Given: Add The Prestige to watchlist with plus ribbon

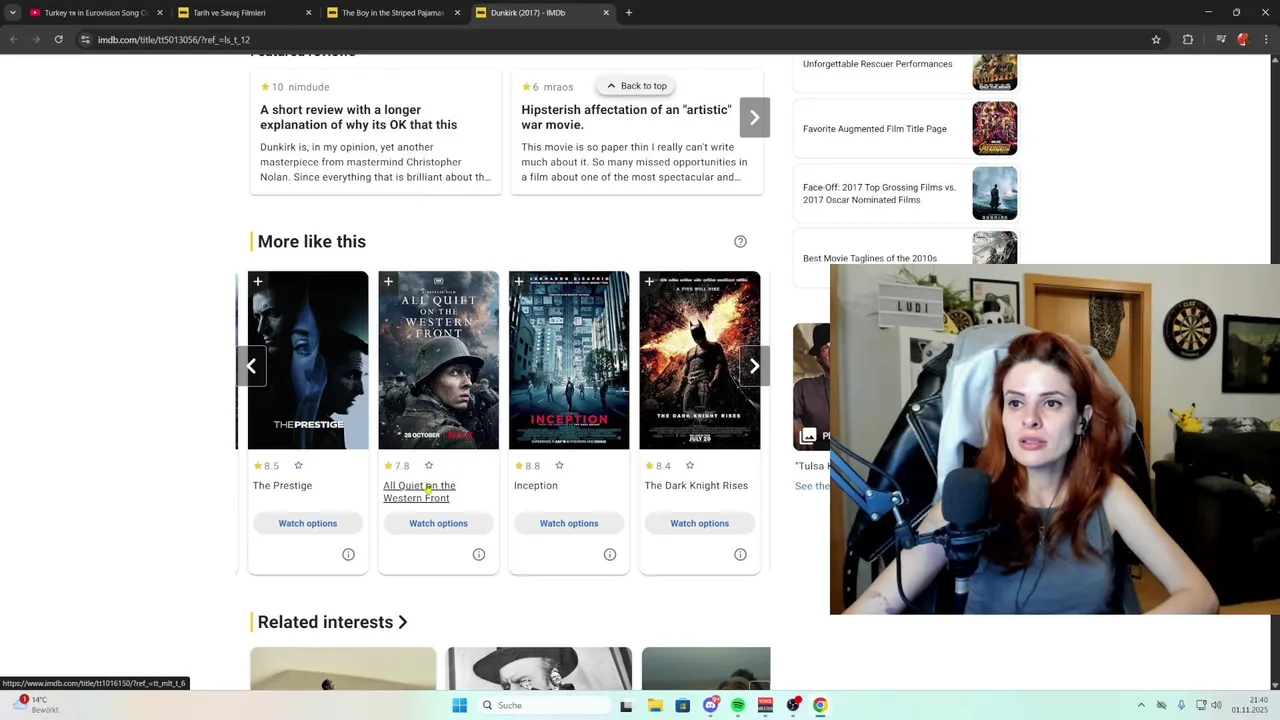Looking at the screenshot, I should [x=258, y=283].
